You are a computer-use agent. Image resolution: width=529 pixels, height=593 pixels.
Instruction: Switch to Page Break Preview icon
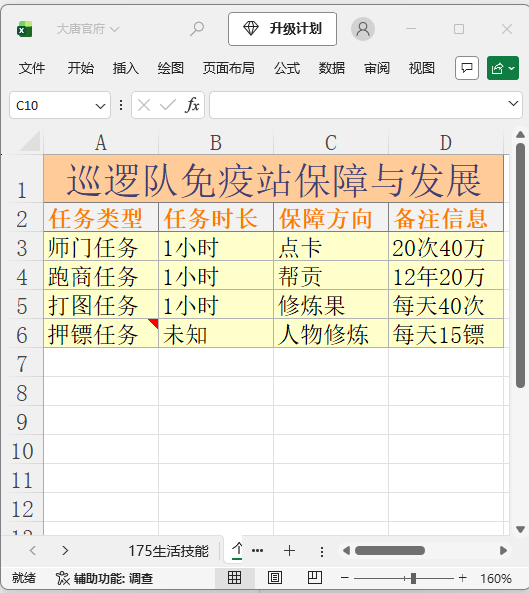(315, 578)
